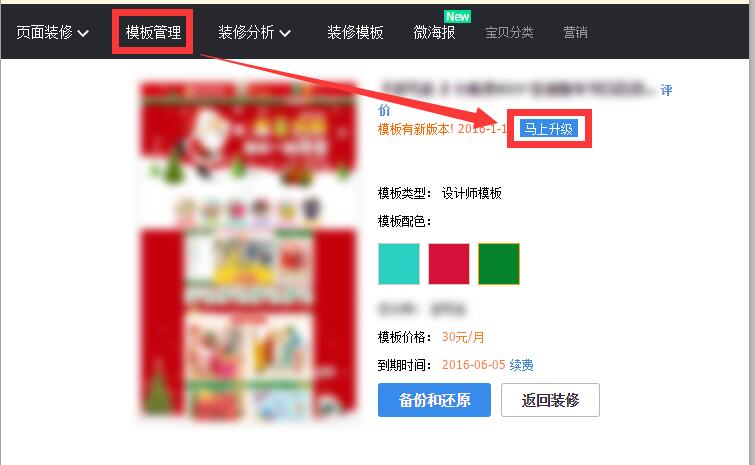Click the green New badge icon

pyautogui.click(x=457, y=17)
